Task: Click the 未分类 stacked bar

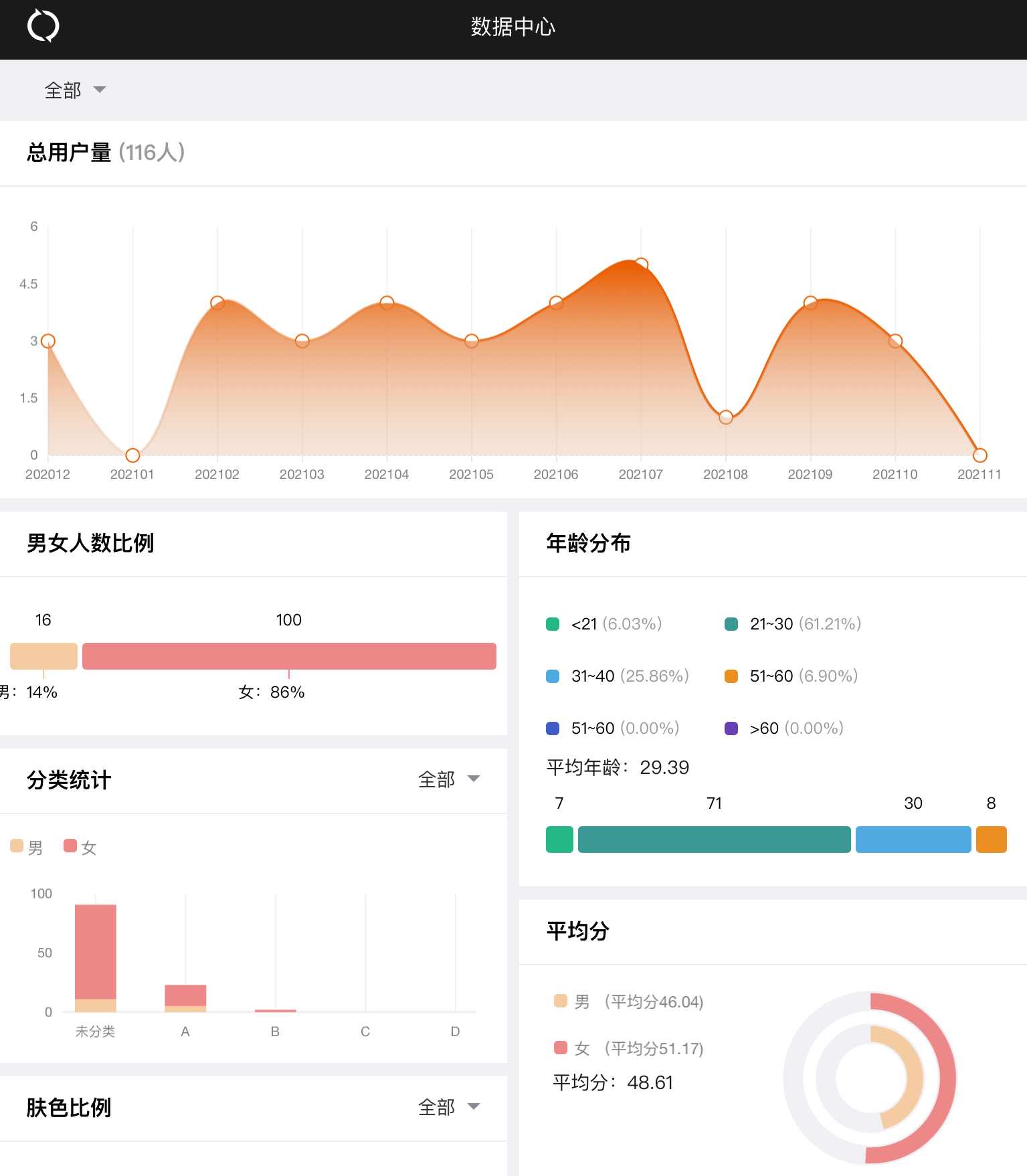Action: [x=96, y=958]
